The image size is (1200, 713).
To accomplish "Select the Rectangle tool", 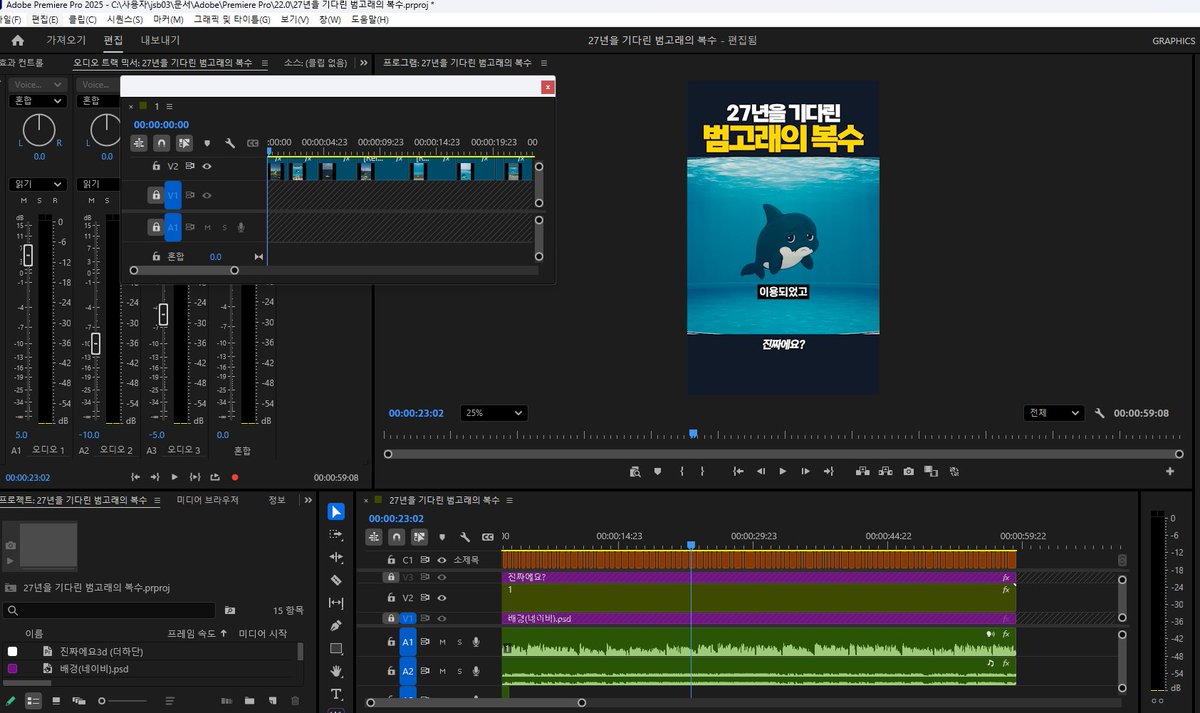I will point(336,649).
